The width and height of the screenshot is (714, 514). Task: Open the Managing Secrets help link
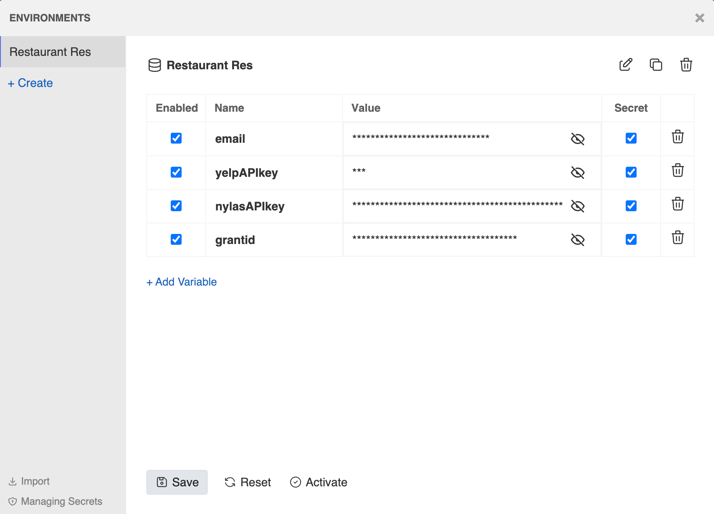(x=55, y=501)
